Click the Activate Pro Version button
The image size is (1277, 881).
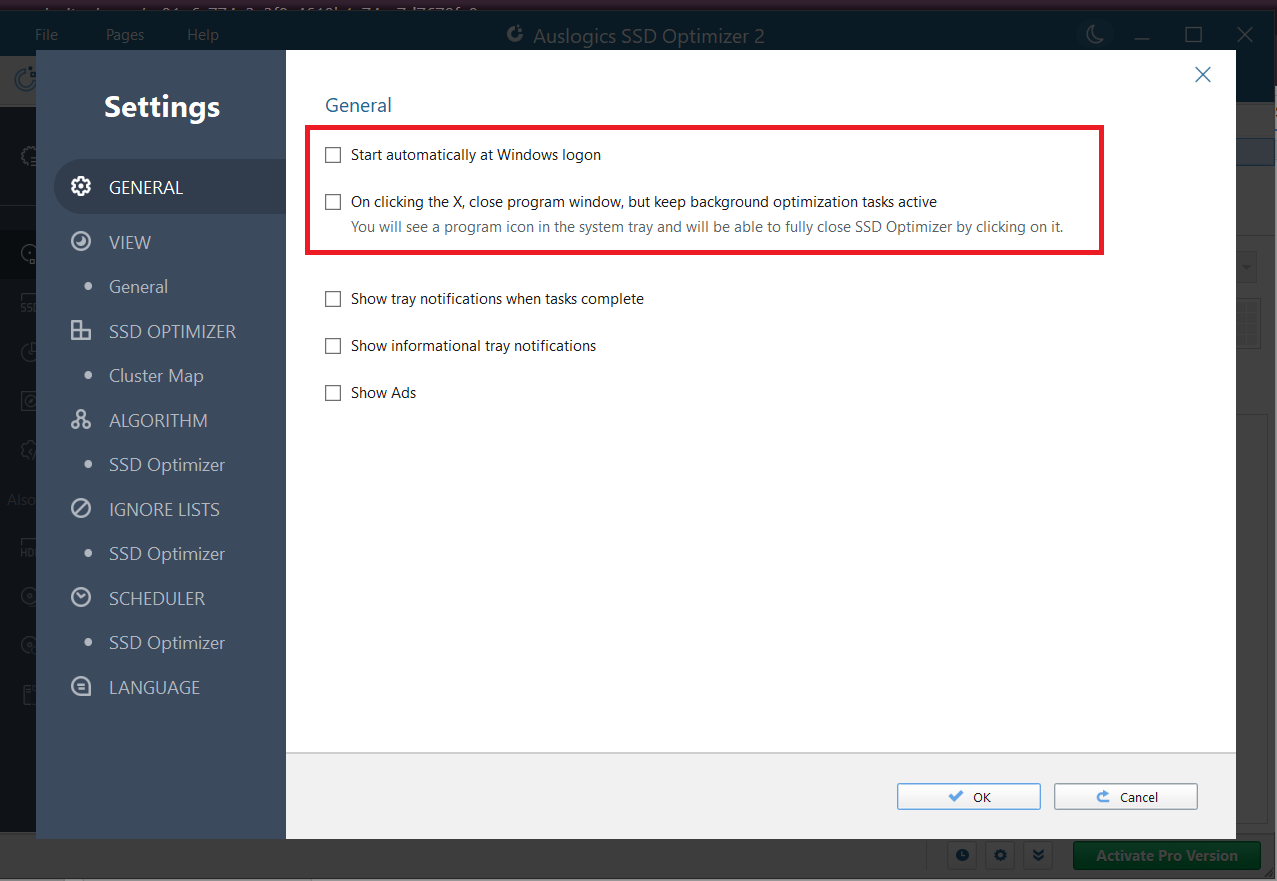tap(1166, 855)
